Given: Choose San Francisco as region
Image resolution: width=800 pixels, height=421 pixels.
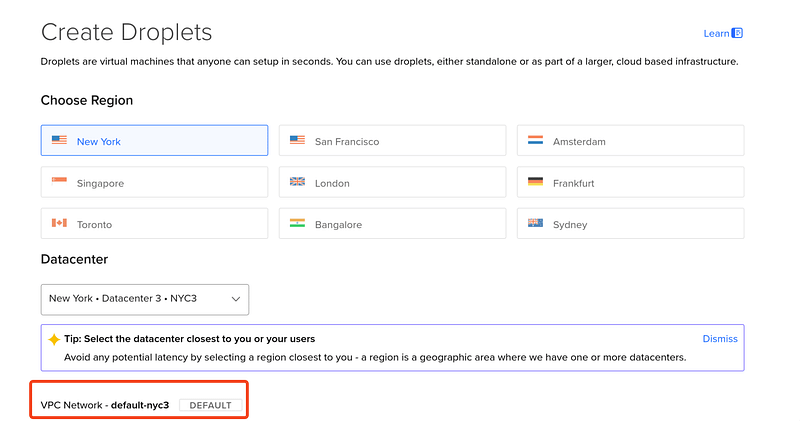Looking at the screenshot, I should coord(392,141).
